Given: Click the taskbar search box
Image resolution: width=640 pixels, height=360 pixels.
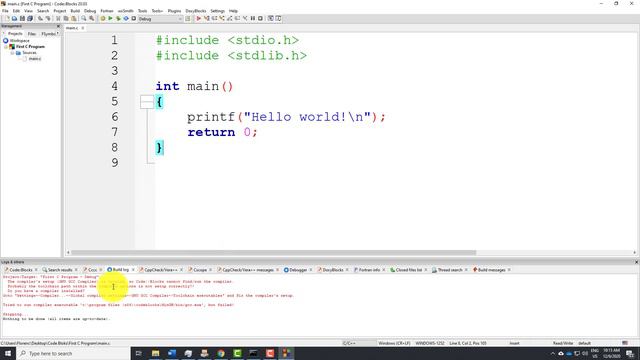Looking at the screenshot, I should coord(73,353).
